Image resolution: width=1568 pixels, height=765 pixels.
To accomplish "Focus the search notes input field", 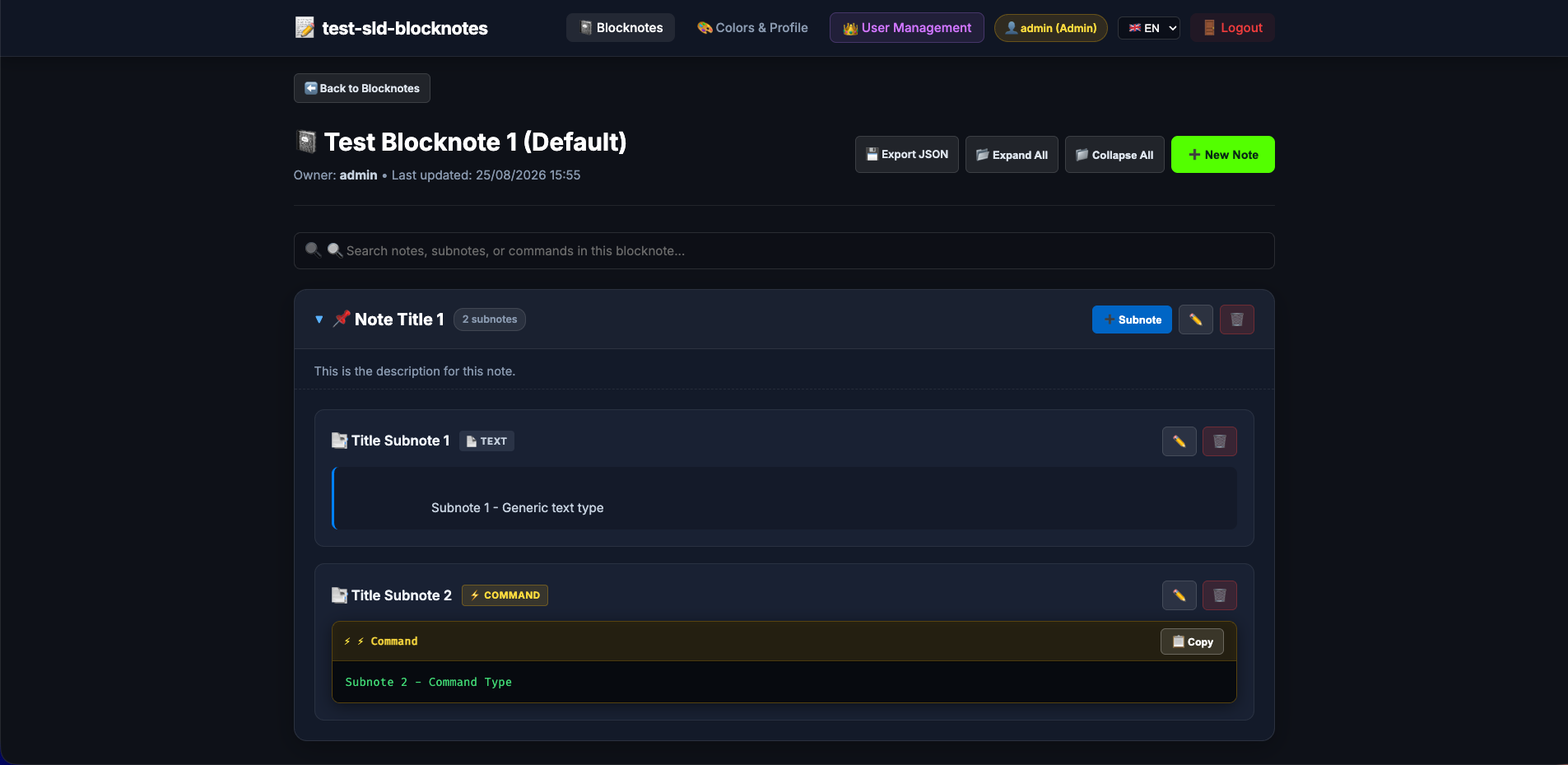I will (784, 250).
